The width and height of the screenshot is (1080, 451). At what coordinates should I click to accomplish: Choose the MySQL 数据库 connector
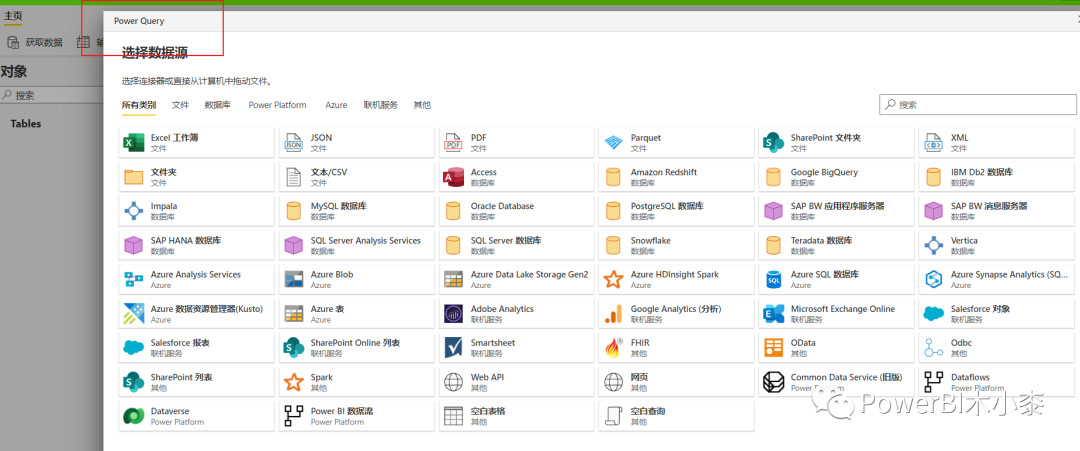[356, 211]
